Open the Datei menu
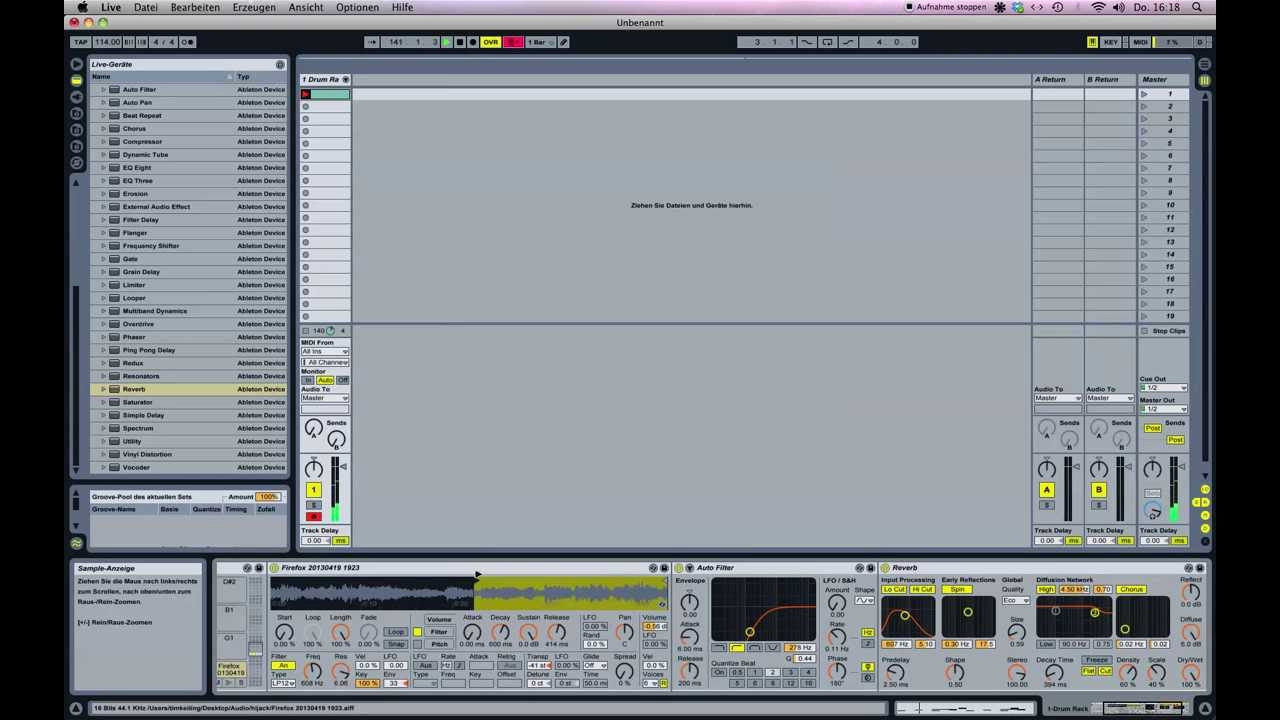Image resolution: width=1280 pixels, height=720 pixels. [146, 7]
